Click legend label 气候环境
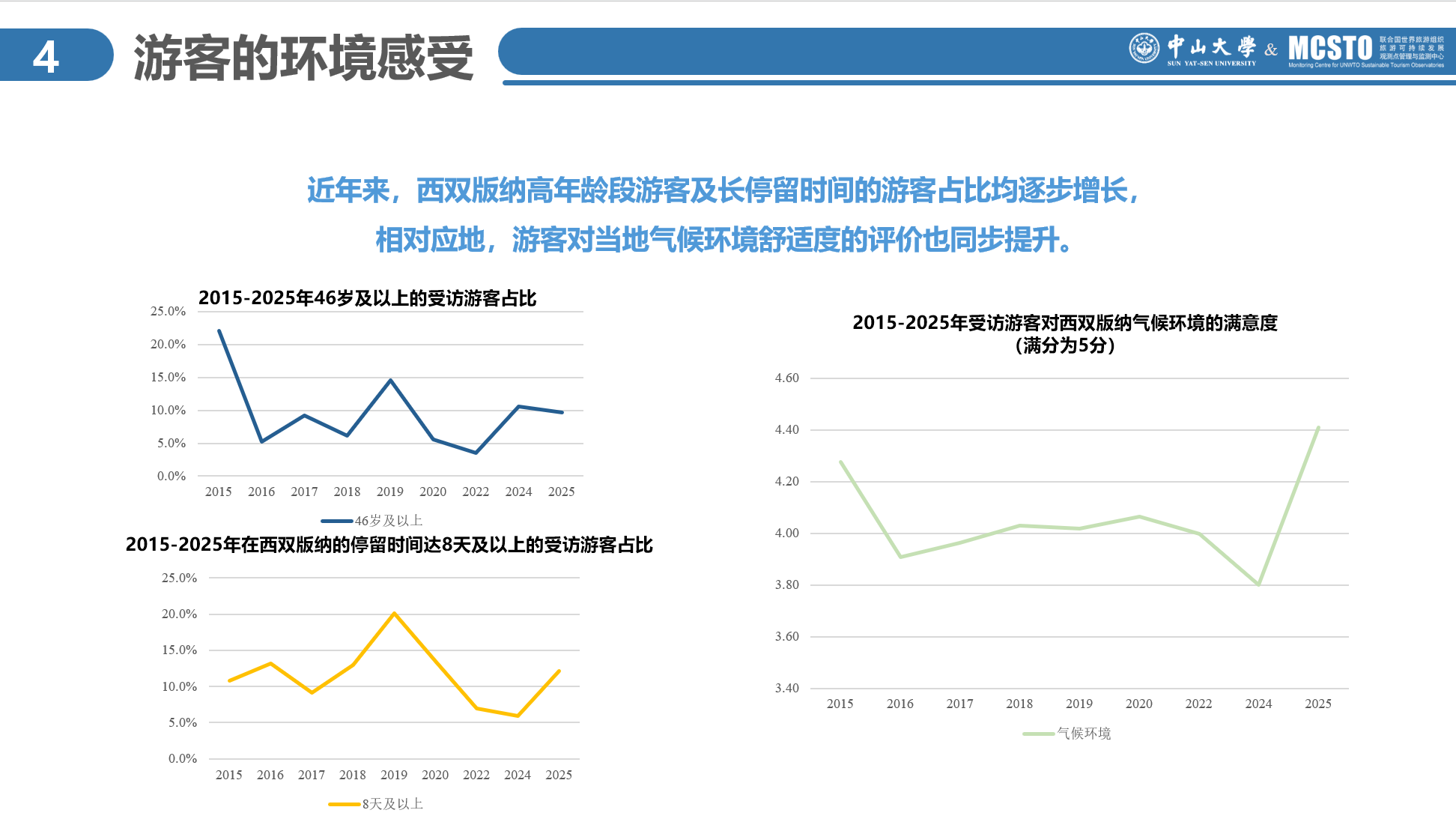The width and height of the screenshot is (1456, 819). 1084,734
